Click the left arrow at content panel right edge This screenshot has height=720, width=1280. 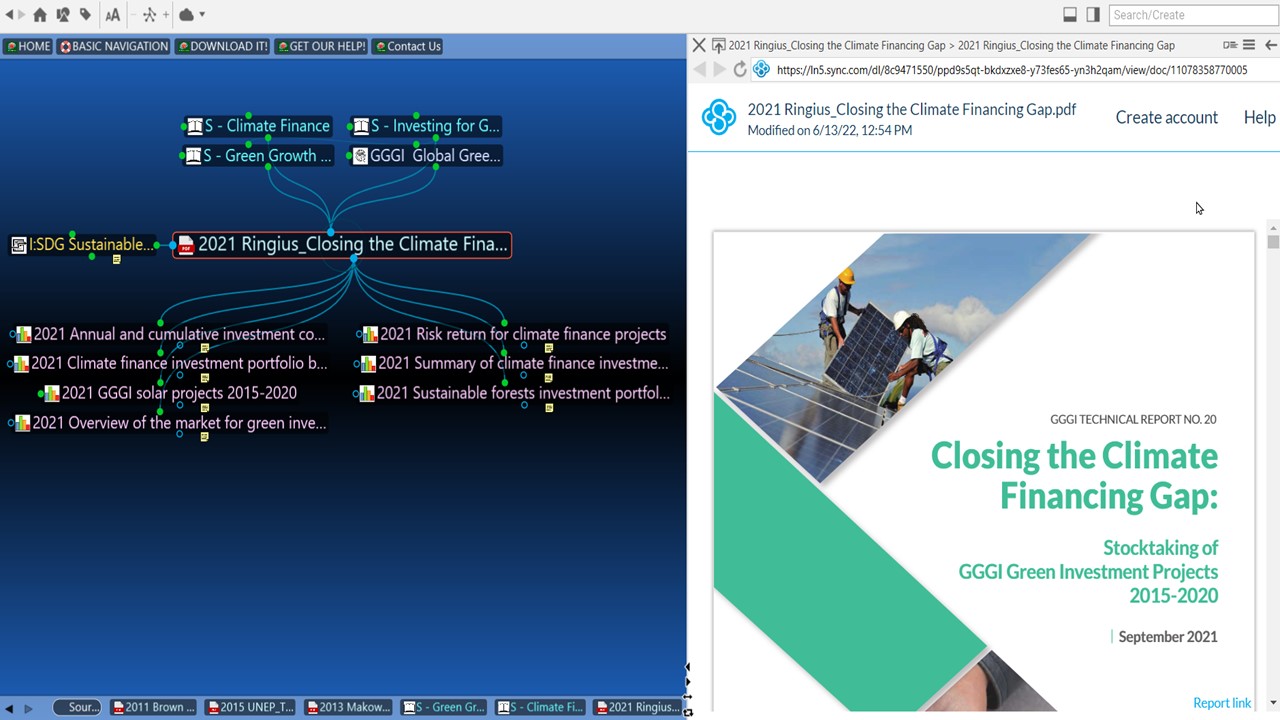(1270, 45)
